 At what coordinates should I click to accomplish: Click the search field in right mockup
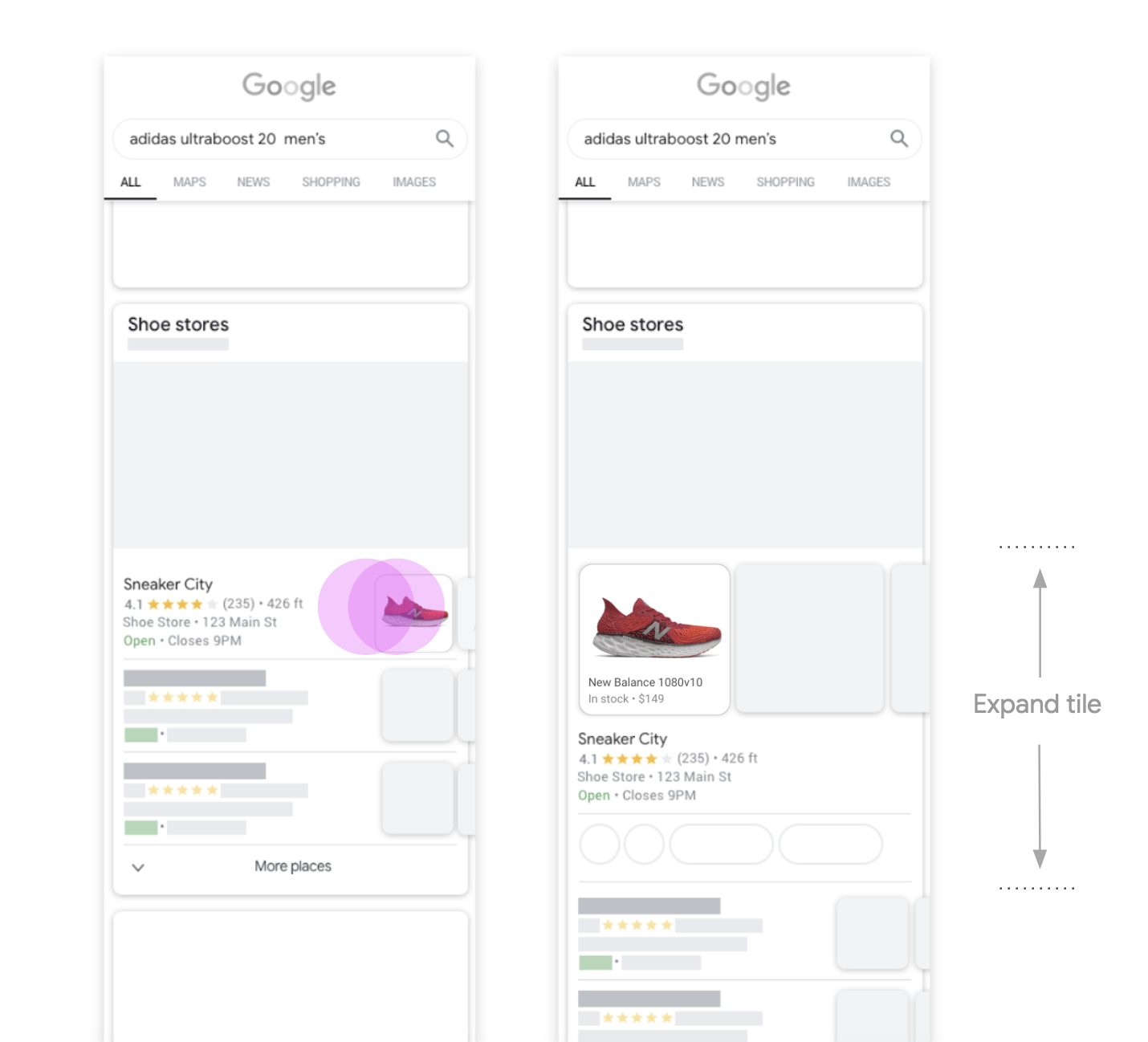tap(744, 139)
